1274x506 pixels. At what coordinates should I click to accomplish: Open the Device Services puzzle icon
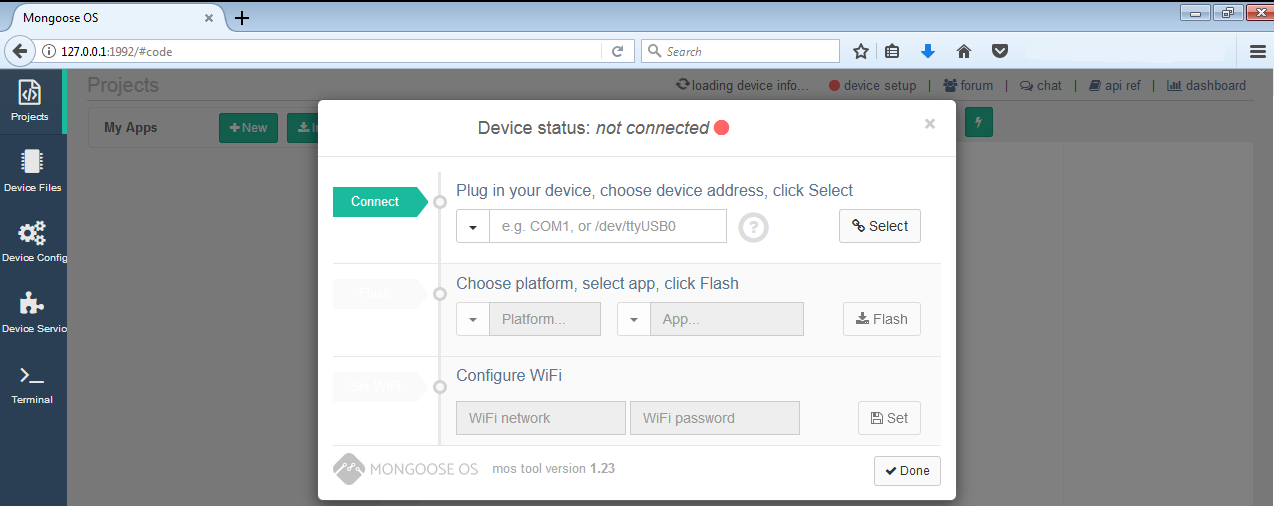(32, 312)
